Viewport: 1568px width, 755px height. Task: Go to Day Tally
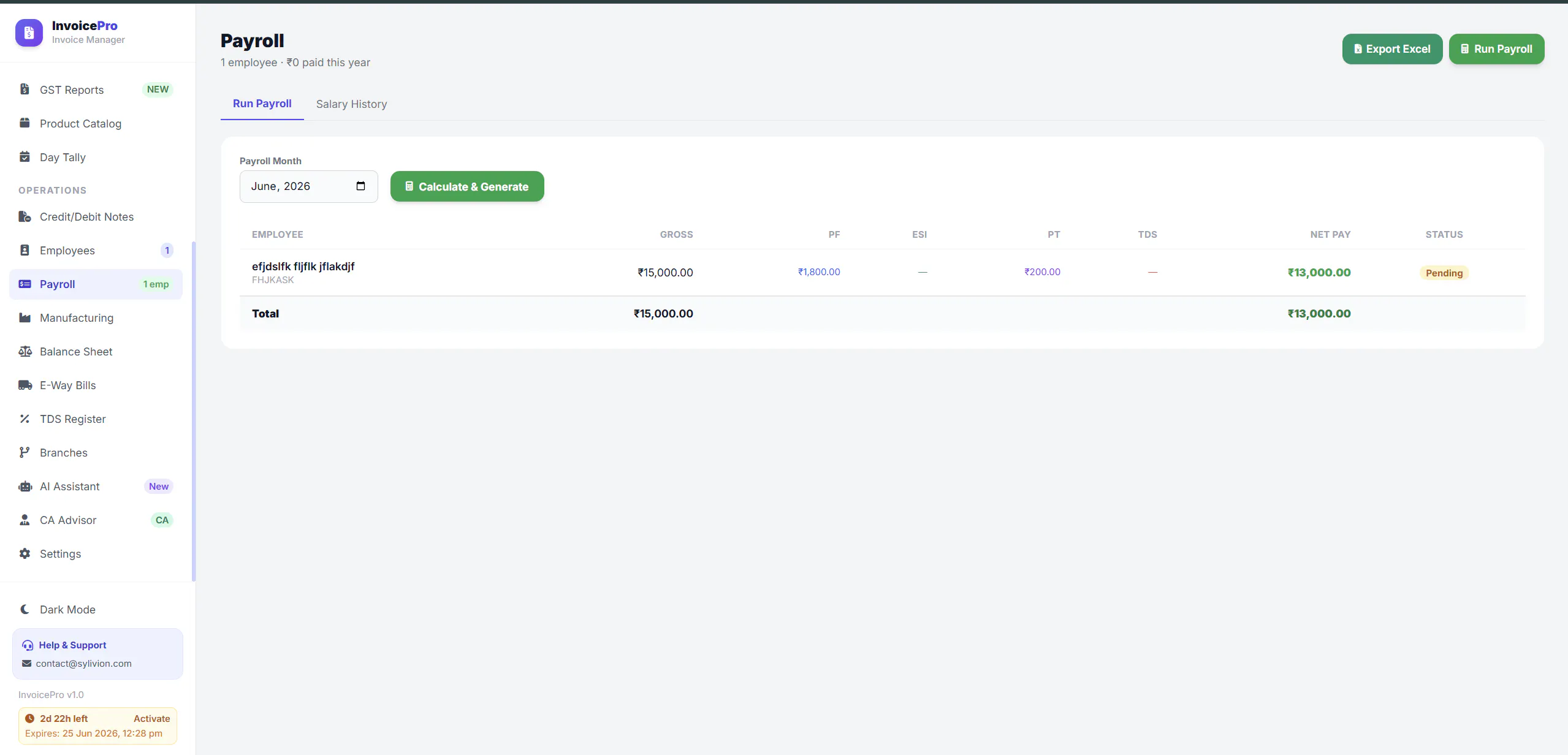[96, 157]
